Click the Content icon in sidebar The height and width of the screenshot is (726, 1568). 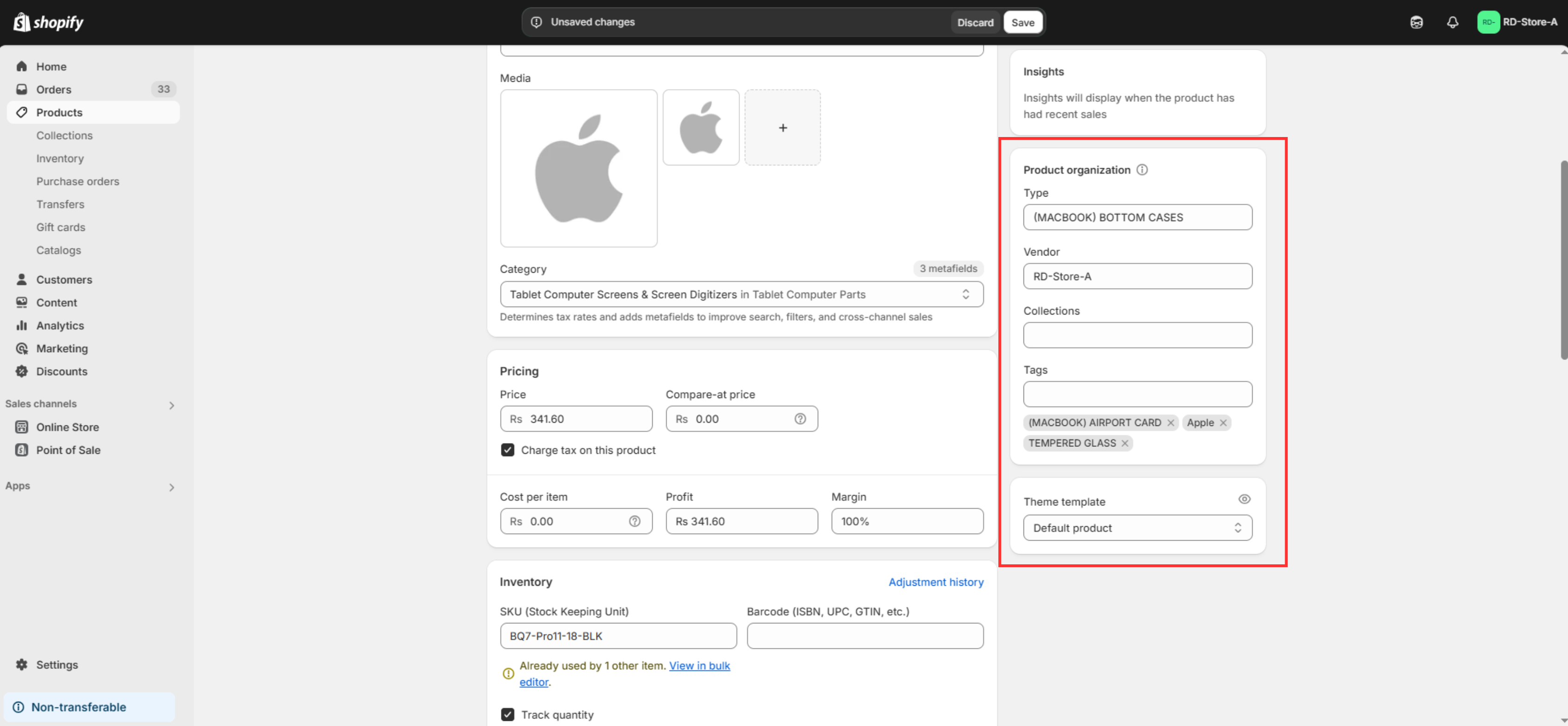point(22,302)
